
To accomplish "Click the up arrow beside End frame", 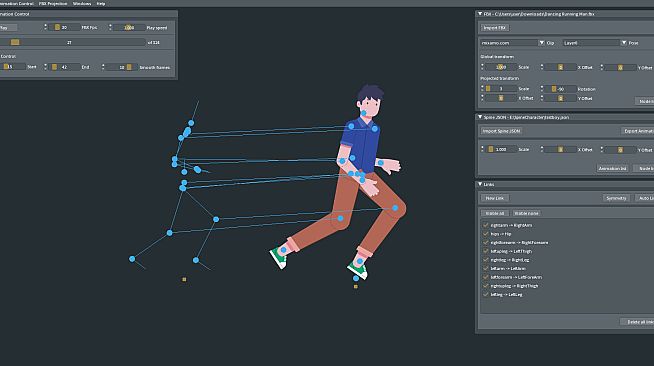I will [x=45, y=65].
